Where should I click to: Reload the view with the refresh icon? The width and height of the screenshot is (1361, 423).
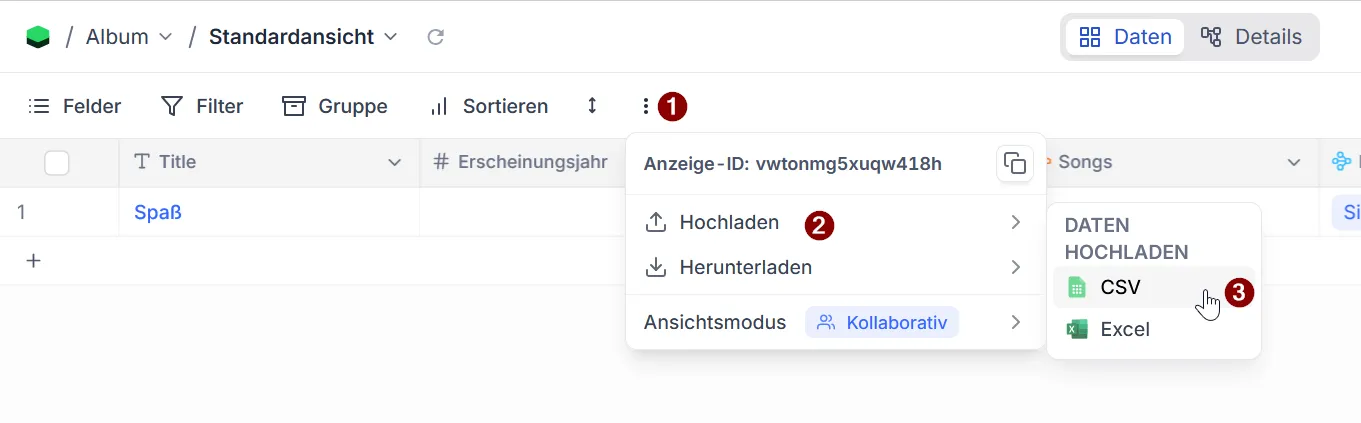(435, 37)
